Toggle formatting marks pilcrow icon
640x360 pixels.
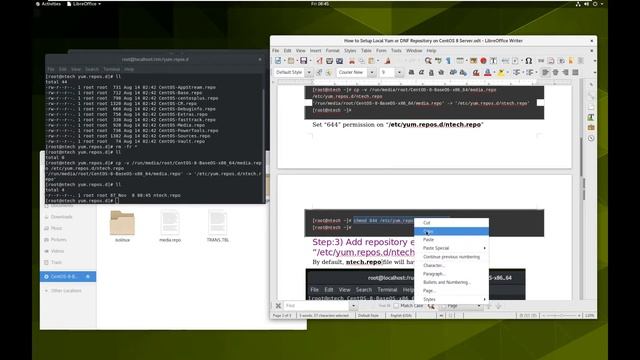point(448,61)
